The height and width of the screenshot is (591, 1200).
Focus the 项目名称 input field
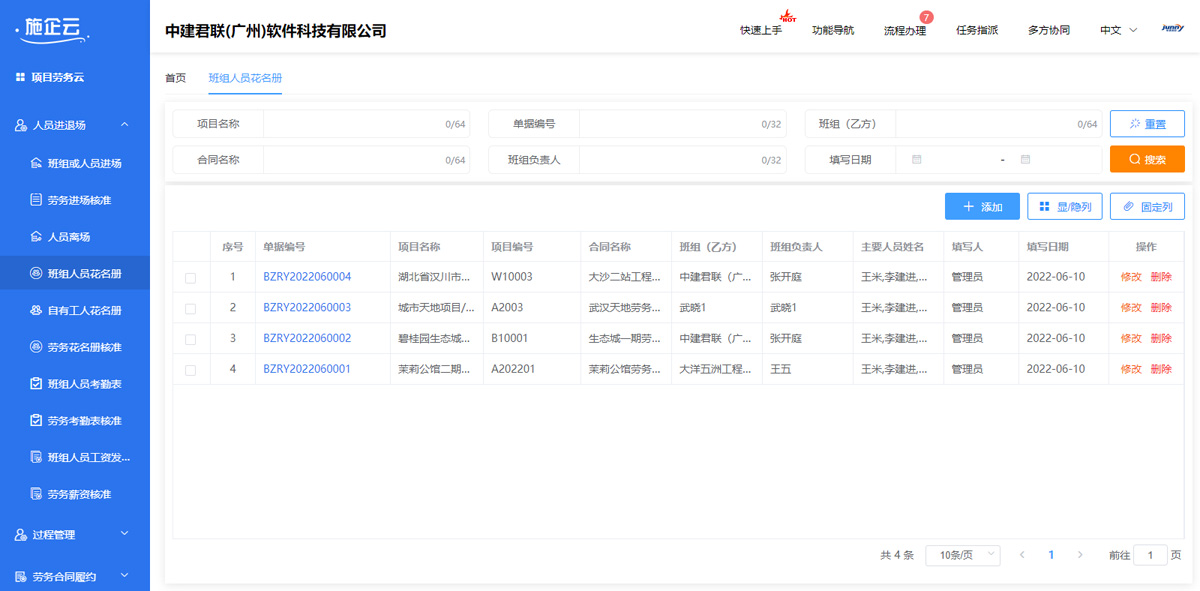click(x=366, y=124)
